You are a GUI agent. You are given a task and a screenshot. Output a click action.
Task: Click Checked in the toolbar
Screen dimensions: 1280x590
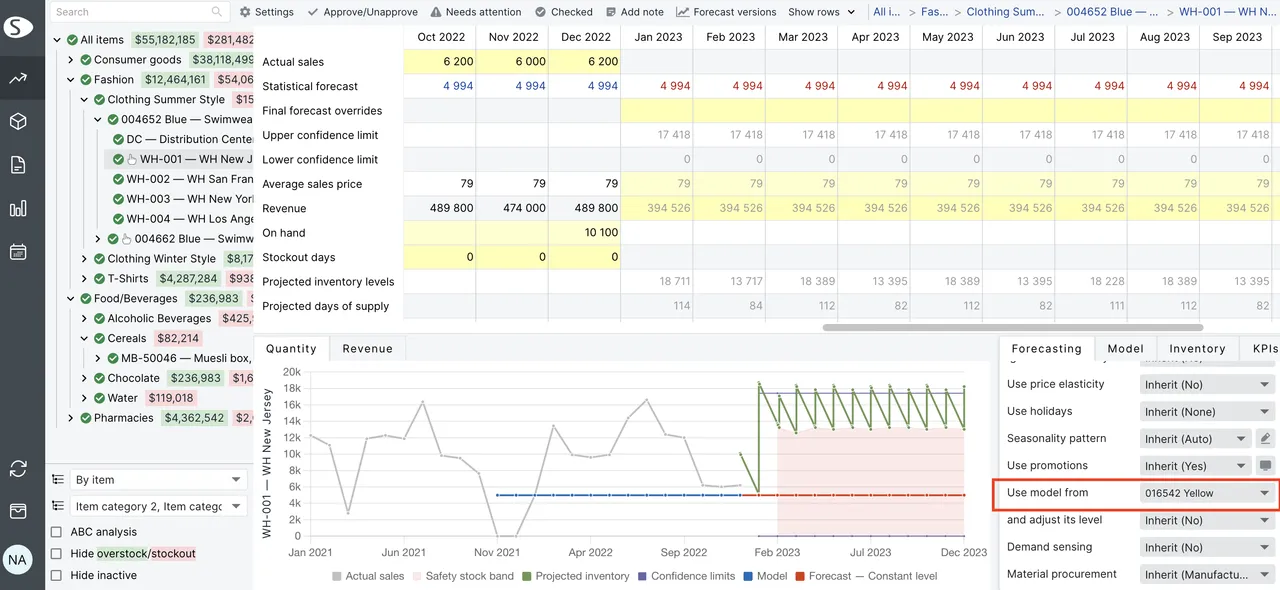564,12
